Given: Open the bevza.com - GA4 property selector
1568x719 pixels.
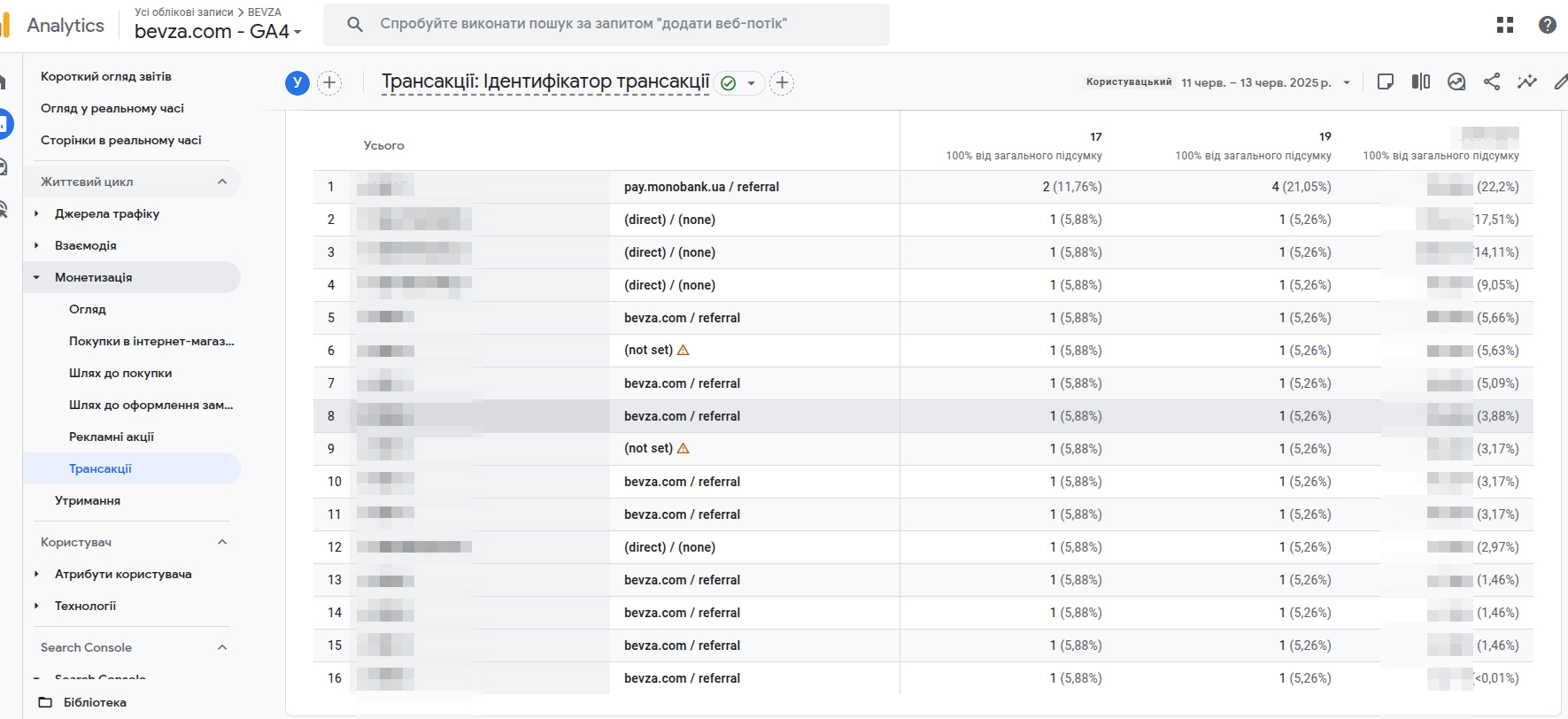Looking at the screenshot, I should (x=218, y=32).
